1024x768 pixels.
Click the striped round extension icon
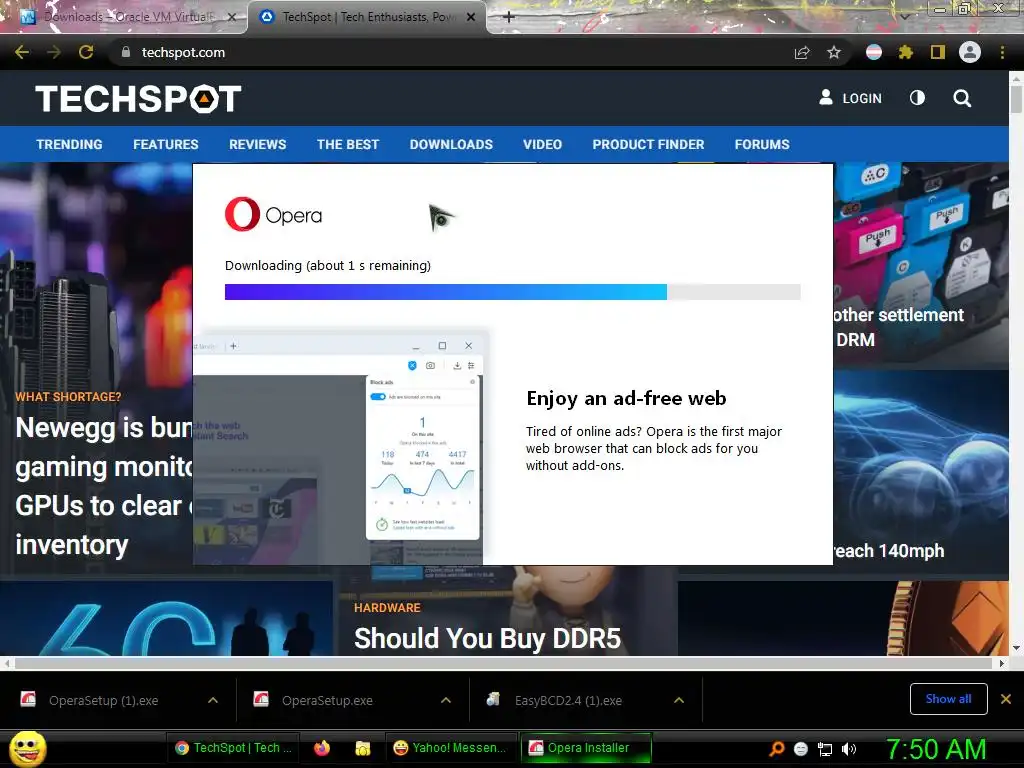874,52
